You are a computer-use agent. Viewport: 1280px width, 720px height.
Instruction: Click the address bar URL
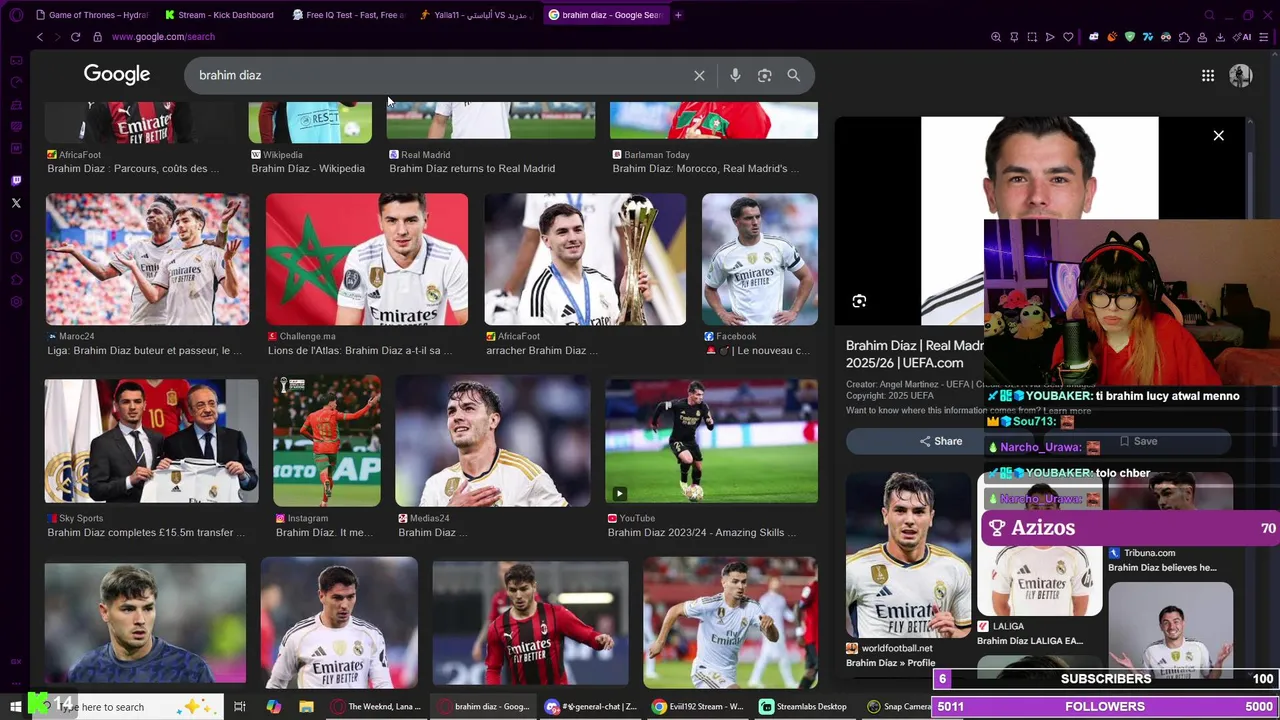163,37
